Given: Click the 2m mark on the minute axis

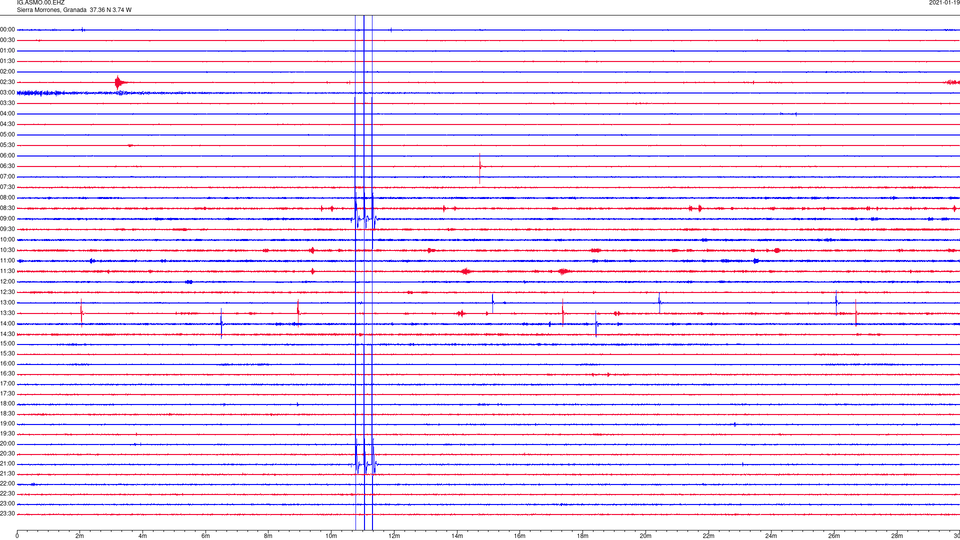Looking at the screenshot, I should [x=80, y=536].
